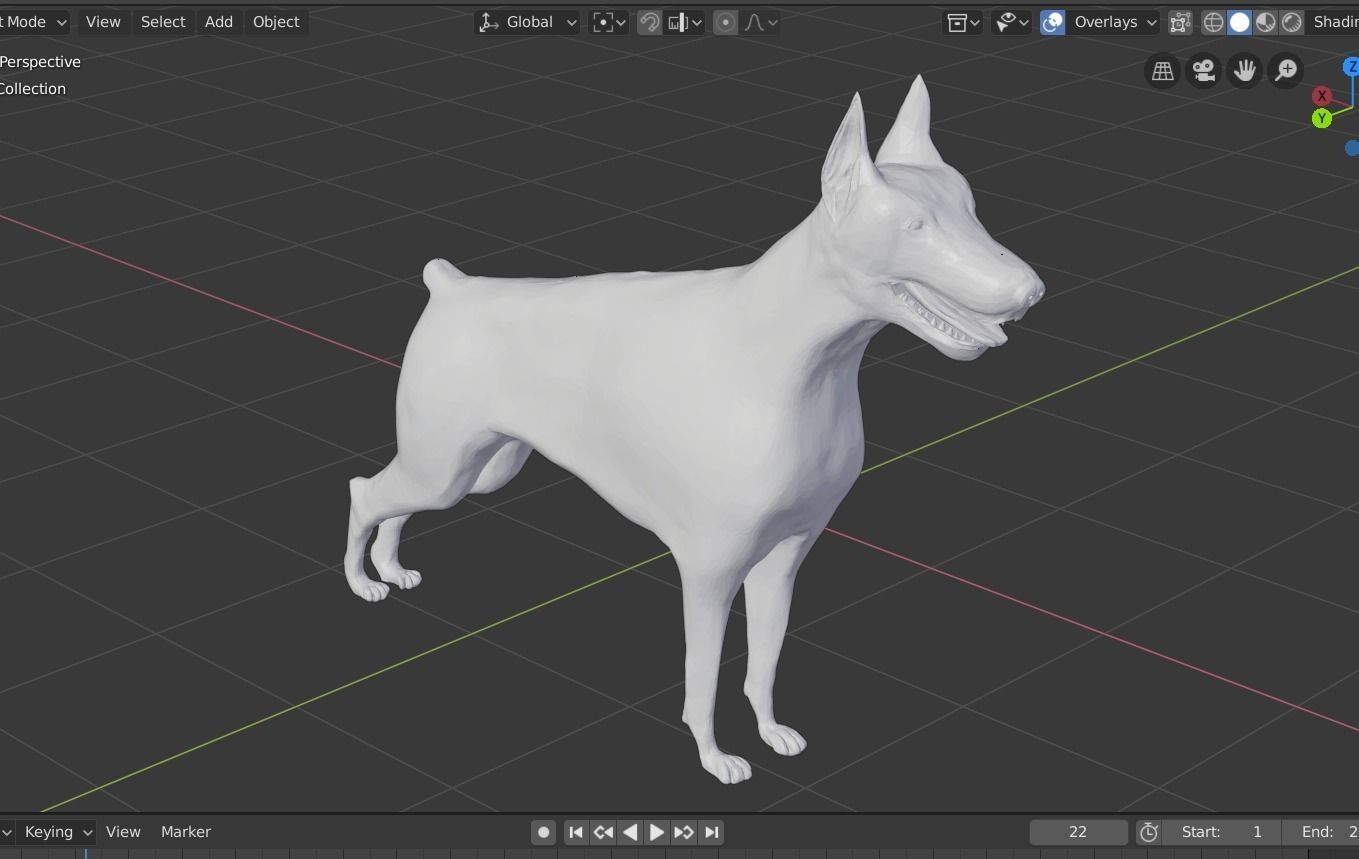
Task: Click the End frame field
Action: click(x=1321, y=832)
